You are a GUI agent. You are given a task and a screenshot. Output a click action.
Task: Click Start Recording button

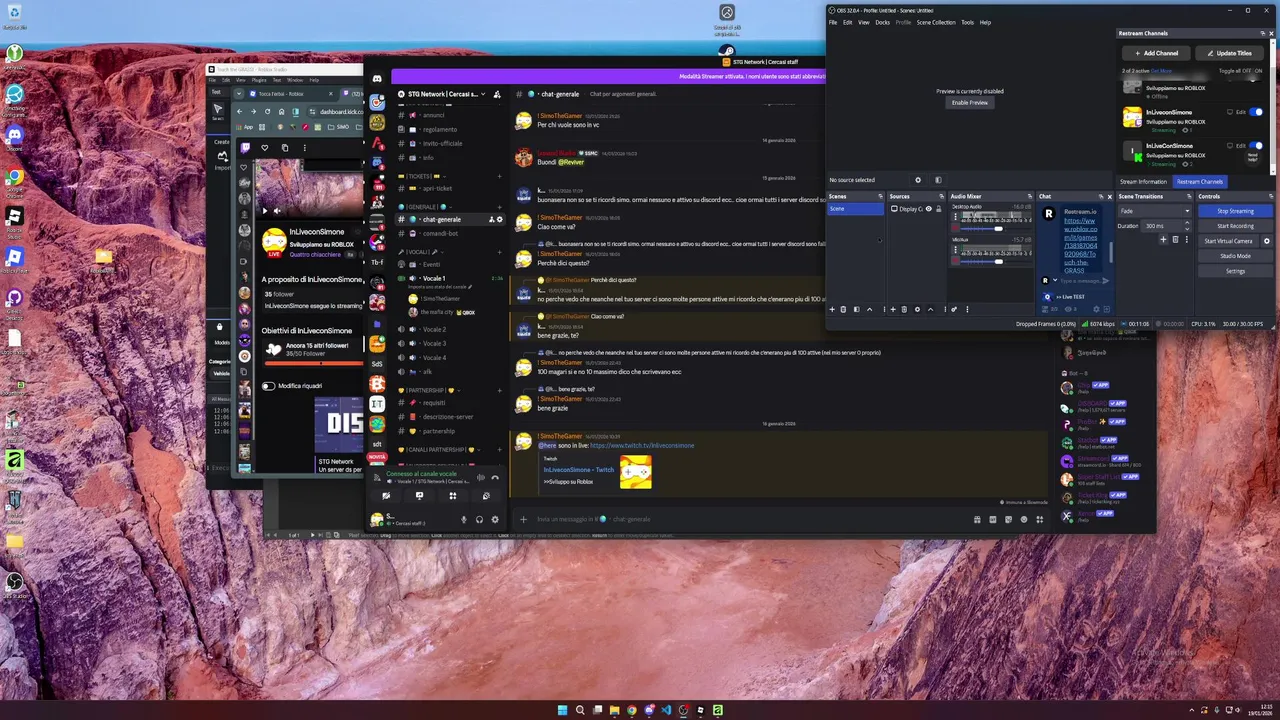tap(1235, 226)
